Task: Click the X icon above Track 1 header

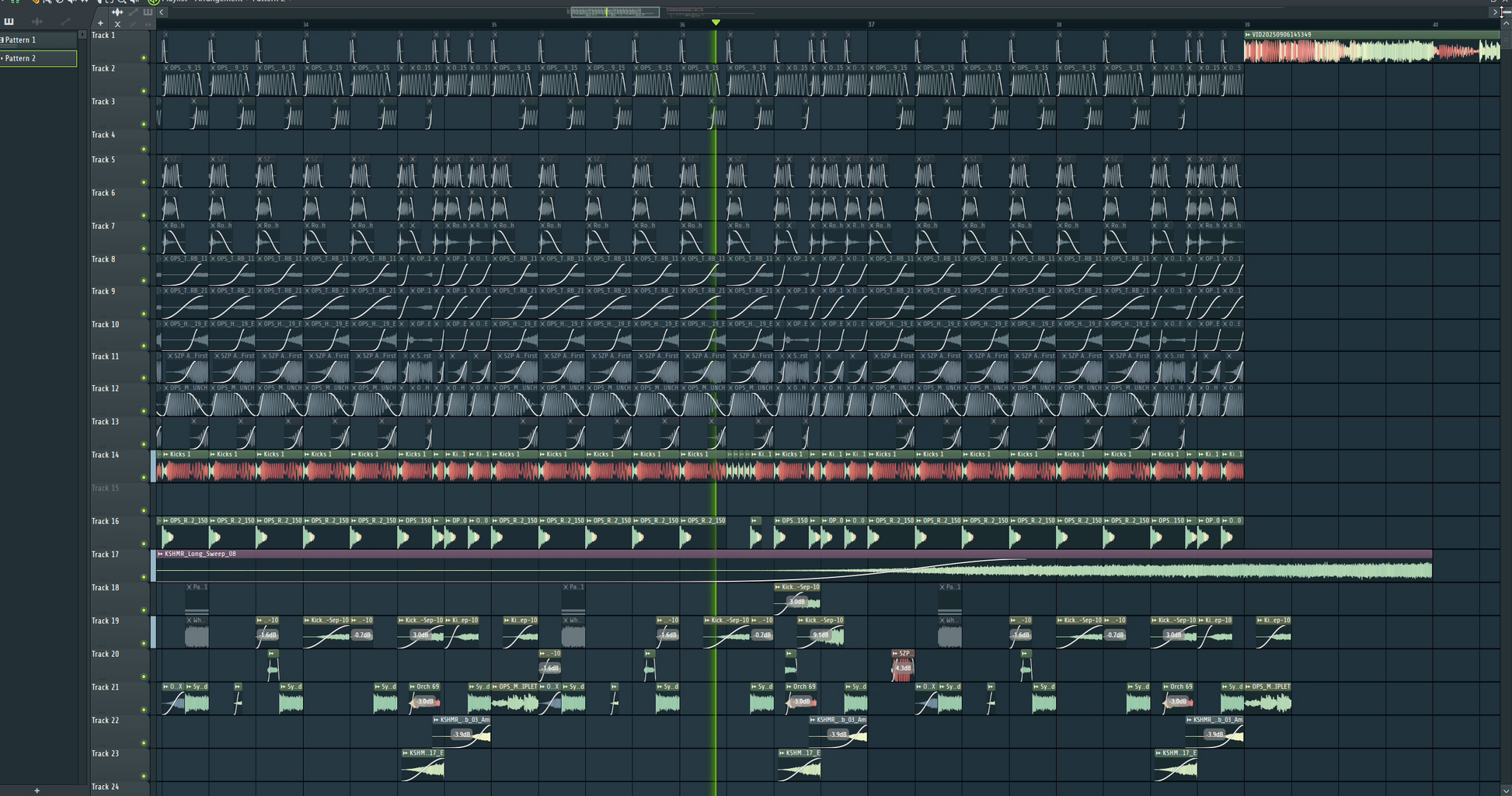Action: [x=117, y=24]
